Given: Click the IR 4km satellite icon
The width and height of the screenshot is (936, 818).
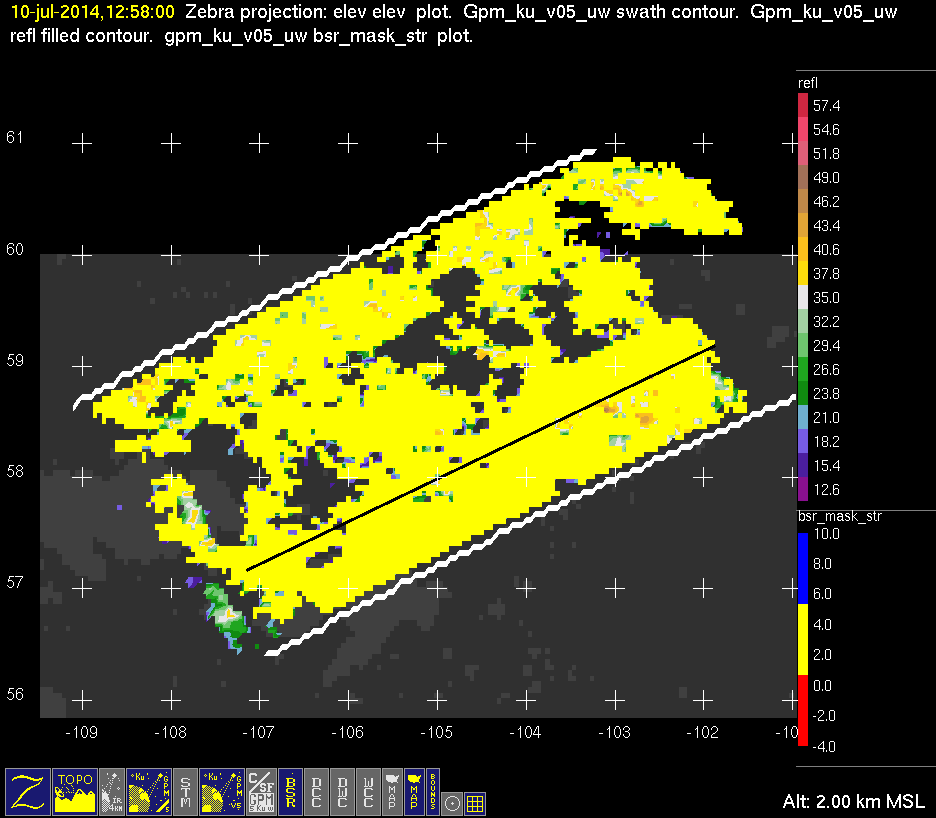Looking at the screenshot, I should 114,790.
